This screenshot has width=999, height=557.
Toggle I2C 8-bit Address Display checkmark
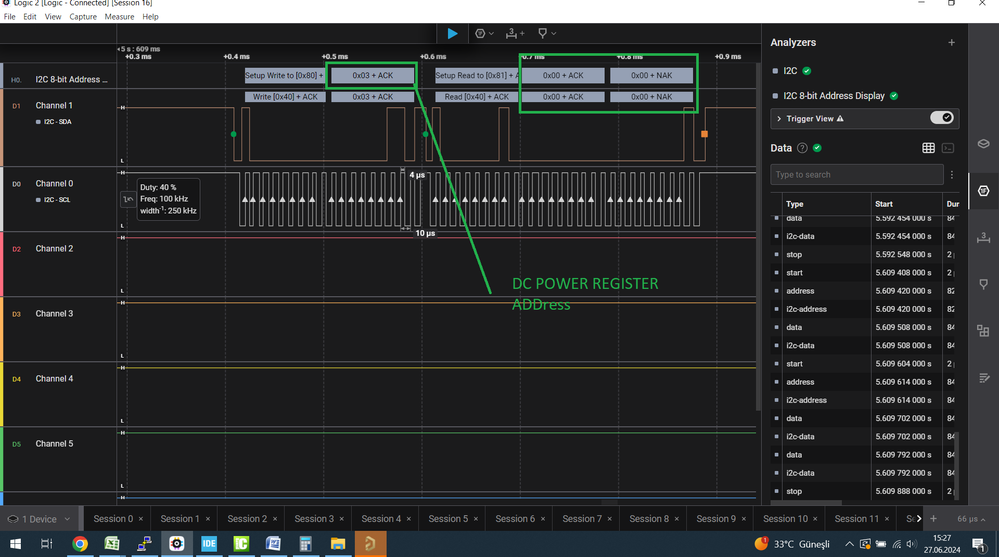coord(894,96)
